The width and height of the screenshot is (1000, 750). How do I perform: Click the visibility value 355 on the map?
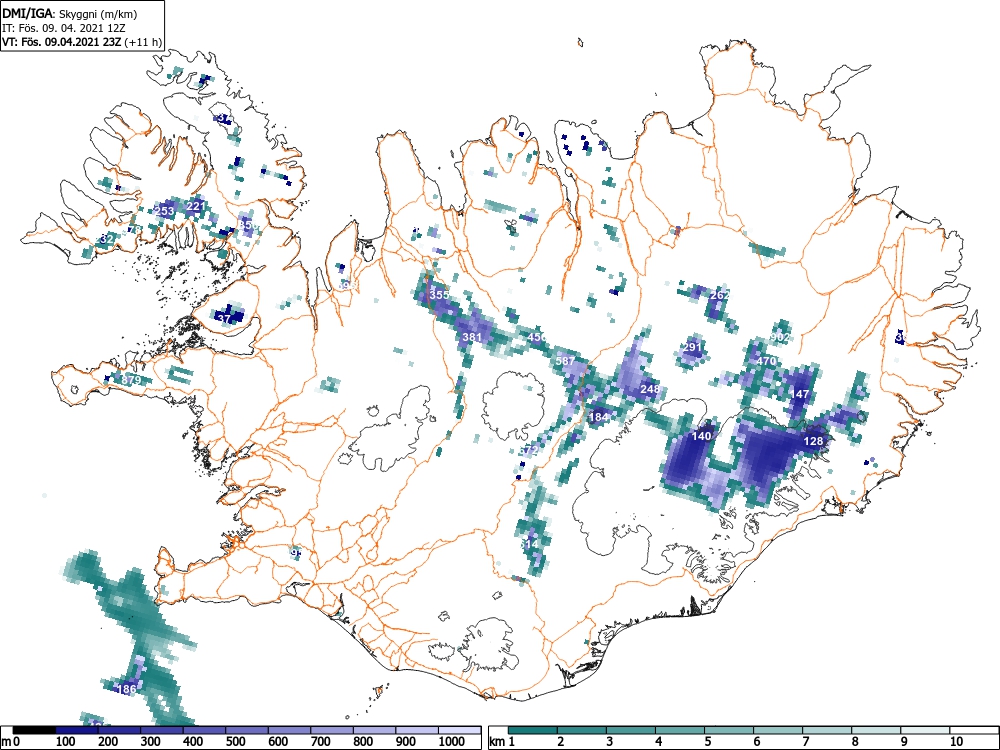pyautogui.click(x=439, y=295)
